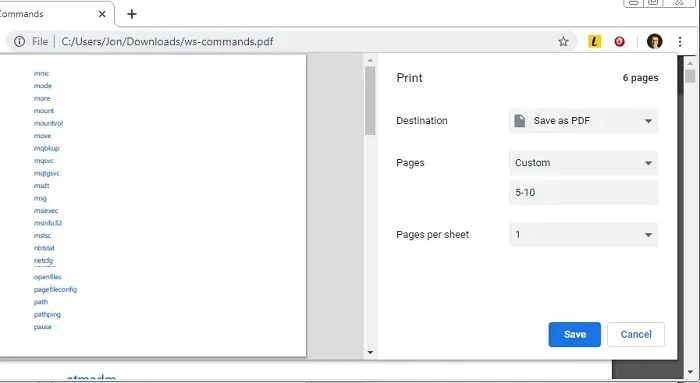The width and height of the screenshot is (700, 383).
Task: Close the Commands tab
Action: pos(102,14)
